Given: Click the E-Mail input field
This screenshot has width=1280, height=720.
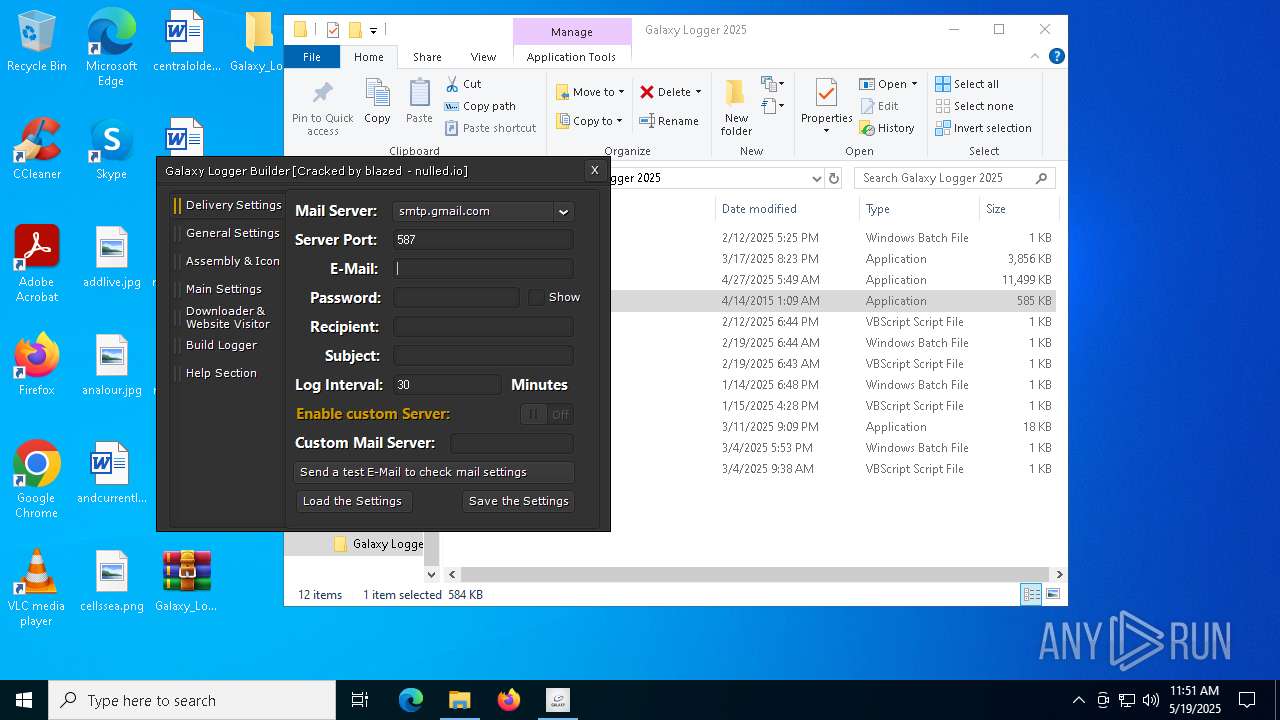Looking at the screenshot, I should (x=483, y=269).
